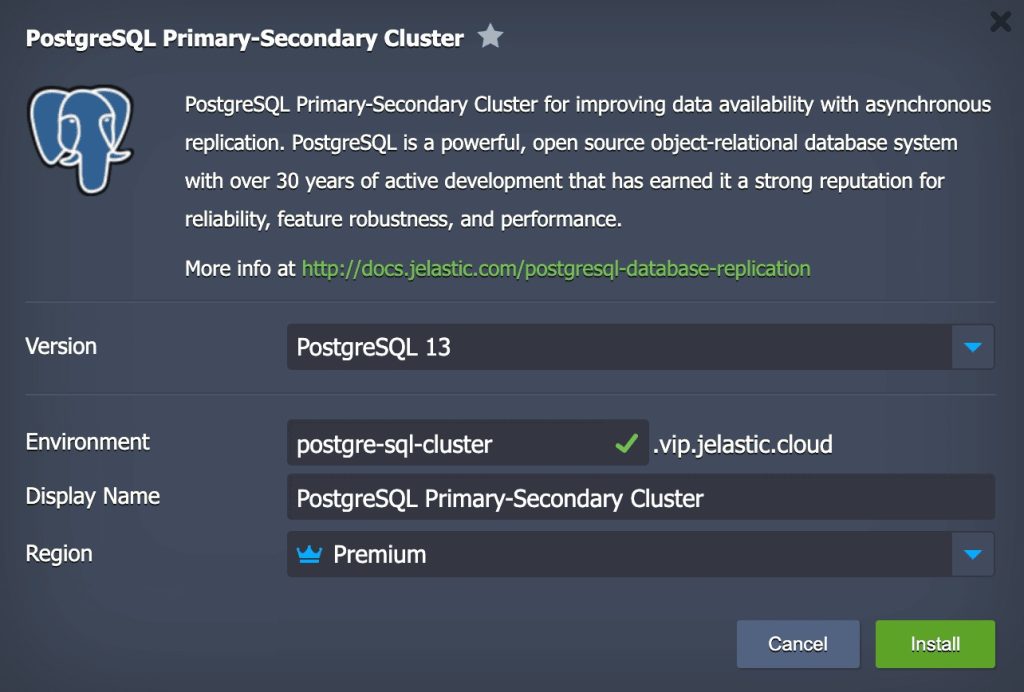Click the green checkmark in Environment field

[626, 444]
